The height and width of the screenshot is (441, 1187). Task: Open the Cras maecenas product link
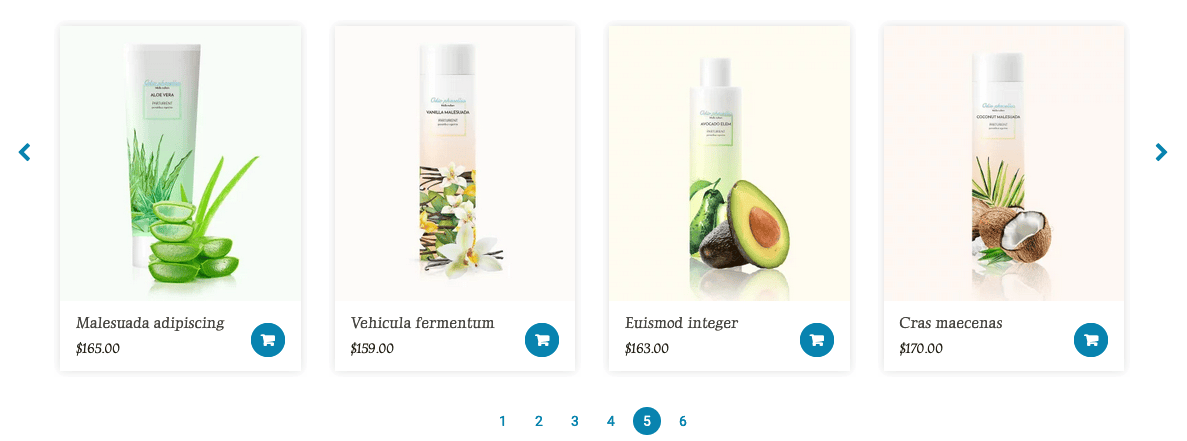(x=951, y=324)
